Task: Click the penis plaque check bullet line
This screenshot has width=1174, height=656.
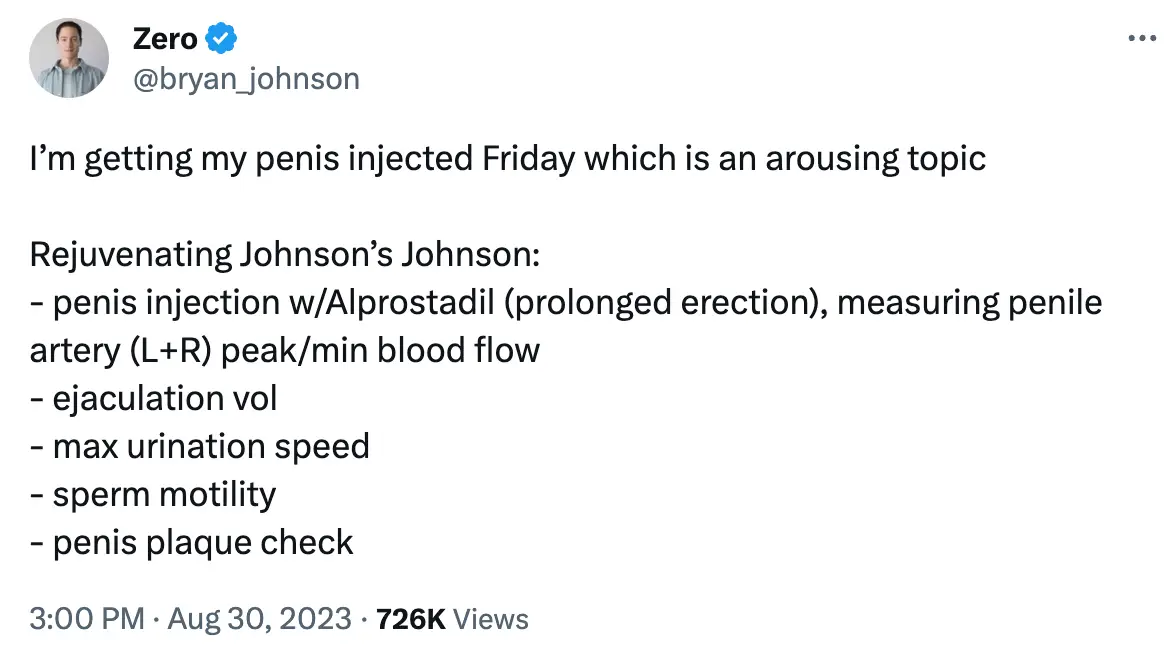Action: click(x=191, y=542)
